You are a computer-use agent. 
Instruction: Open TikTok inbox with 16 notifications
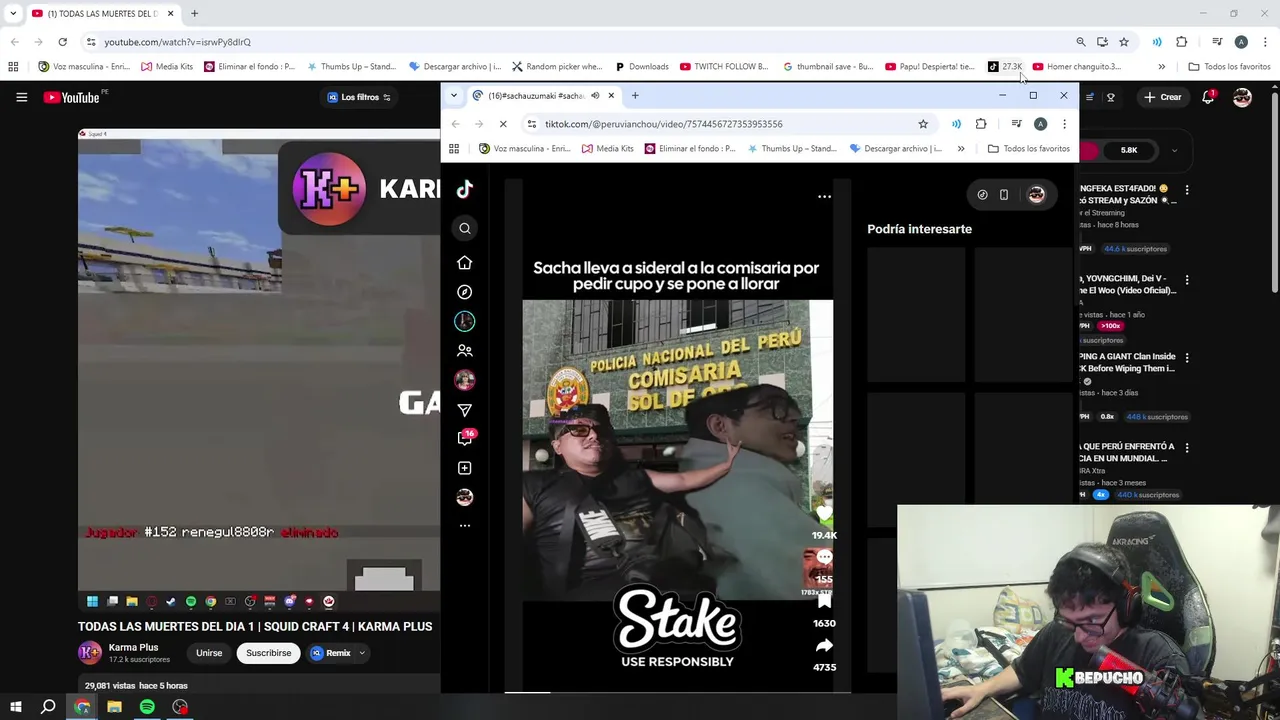click(x=465, y=438)
